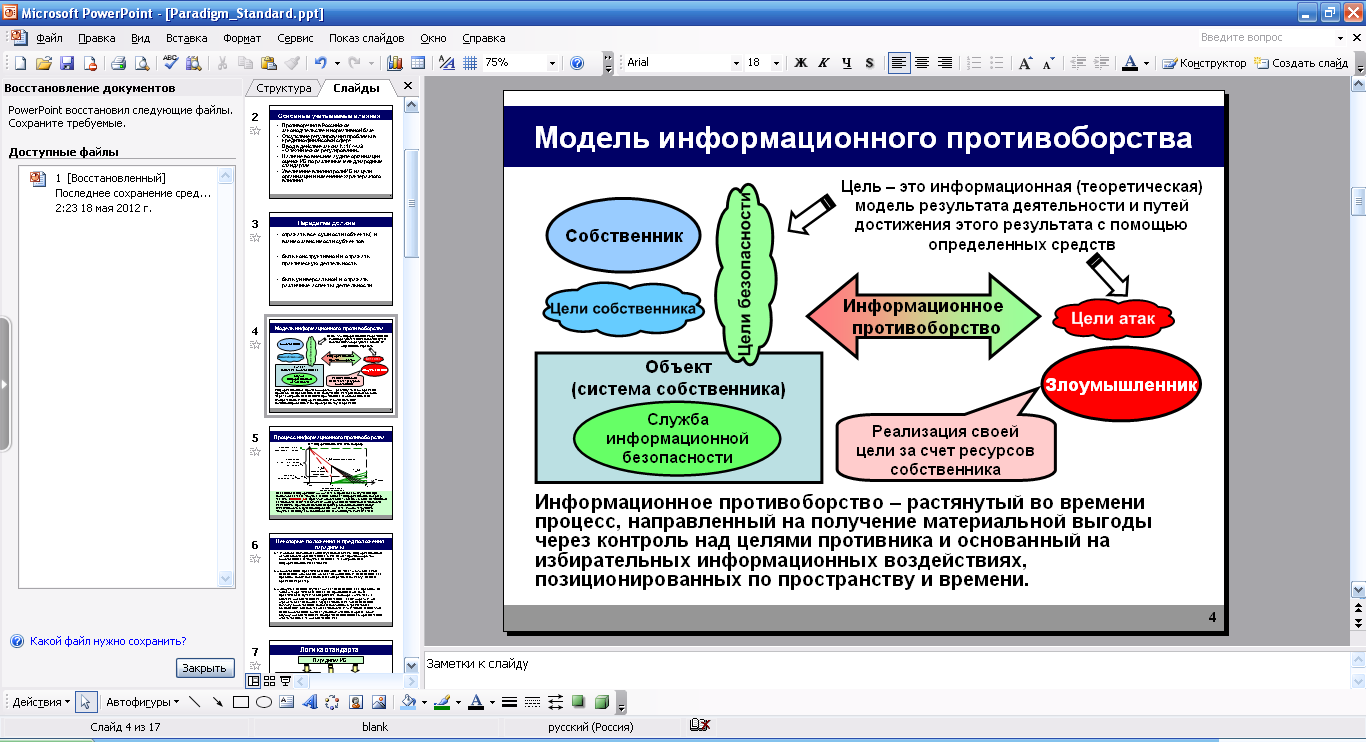Click drawing toolbar font color A
The width and height of the screenshot is (1366, 742).
477,702
